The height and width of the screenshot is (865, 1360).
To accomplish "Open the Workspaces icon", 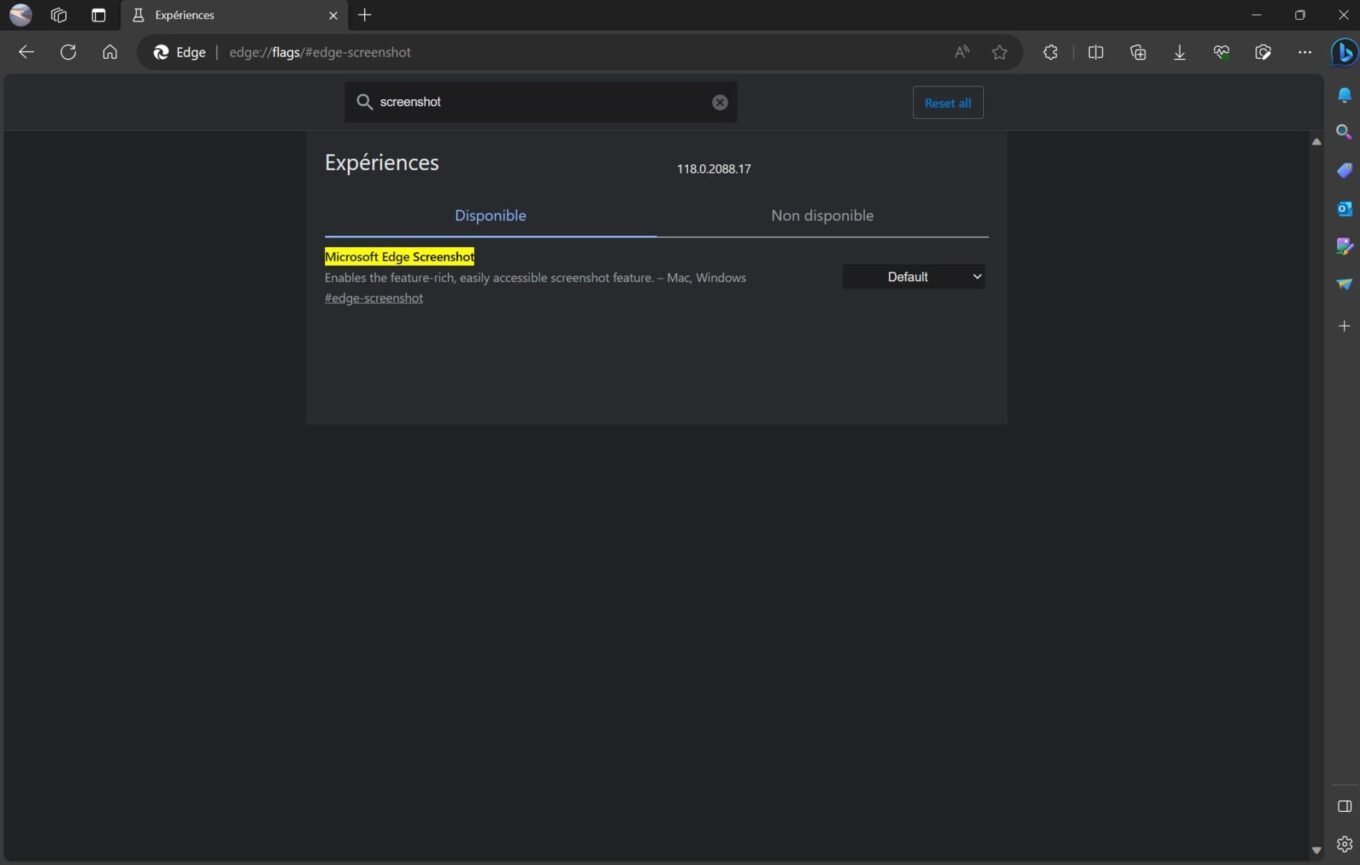I will [x=59, y=15].
